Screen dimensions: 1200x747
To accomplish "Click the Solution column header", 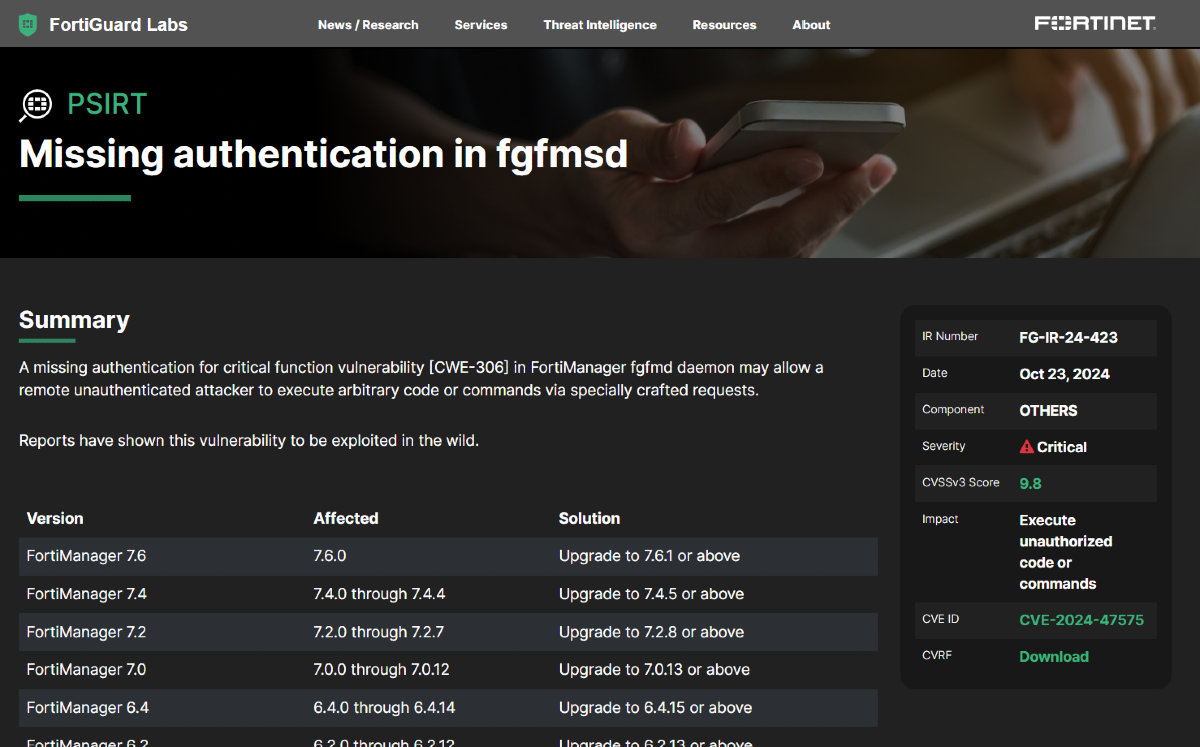I will click(589, 518).
